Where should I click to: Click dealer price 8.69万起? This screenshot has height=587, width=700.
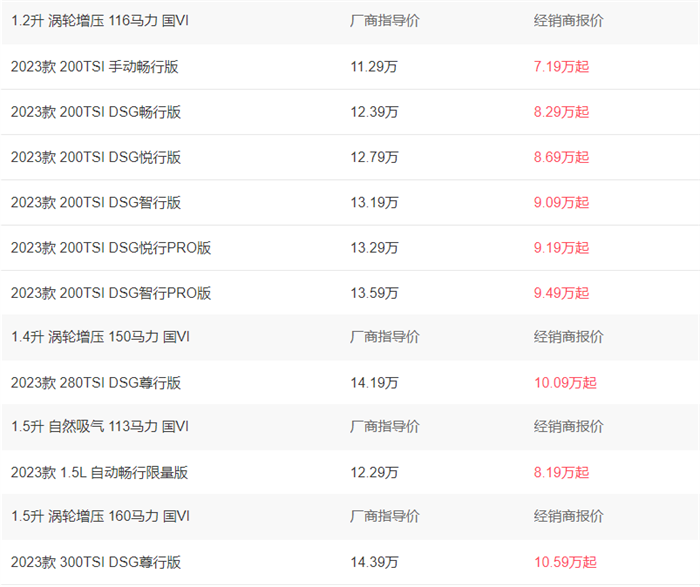561,157
